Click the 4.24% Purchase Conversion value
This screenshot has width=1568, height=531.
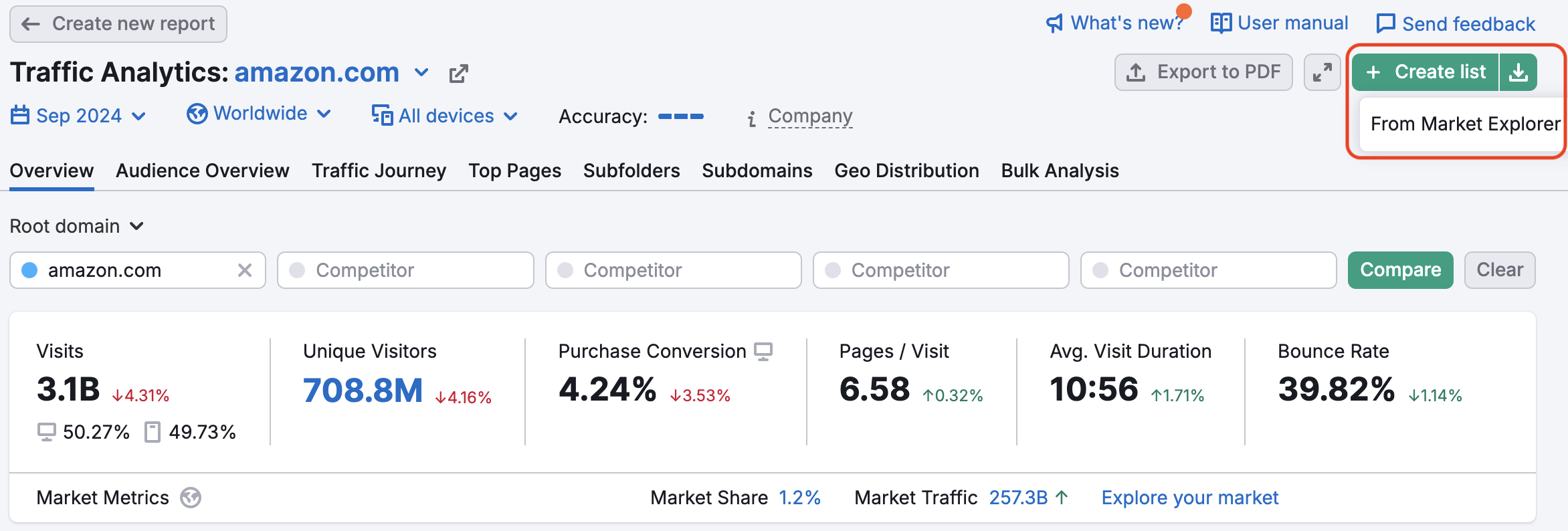[x=607, y=389]
